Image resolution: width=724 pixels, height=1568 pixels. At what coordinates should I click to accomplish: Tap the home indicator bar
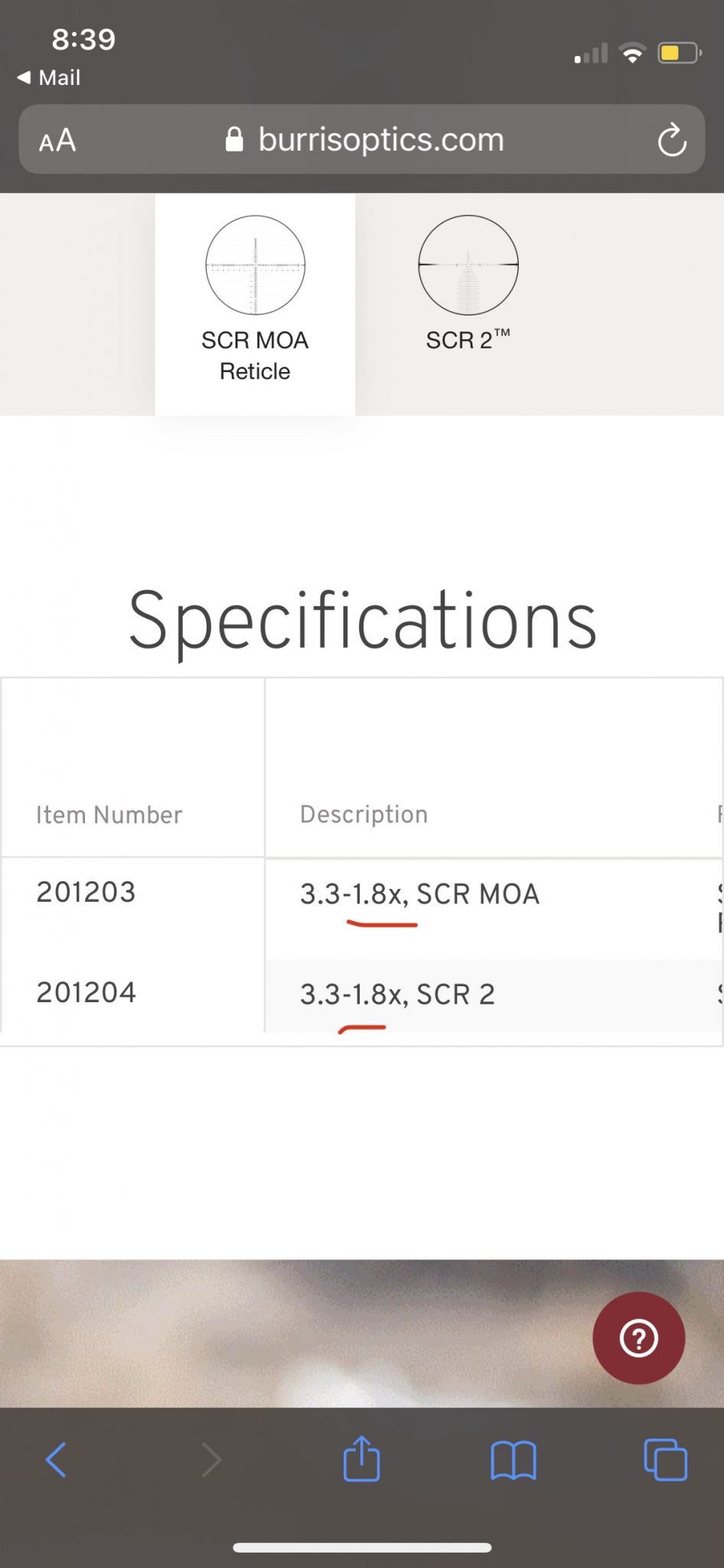[362, 1547]
